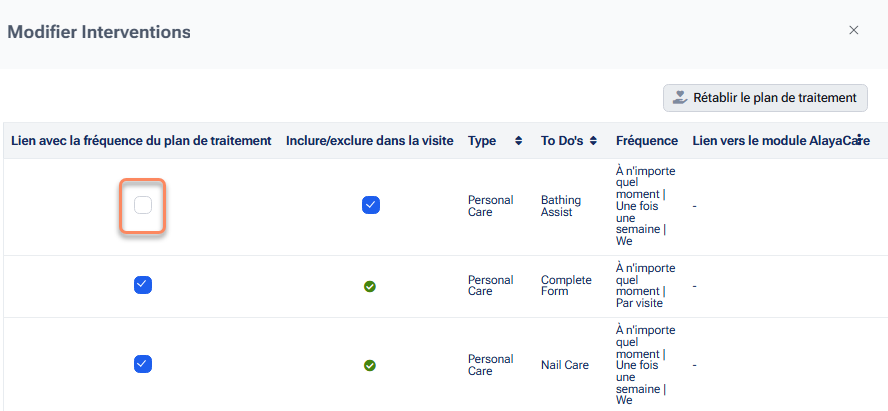Check the frequency link box for Bathing Assist

(143, 205)
